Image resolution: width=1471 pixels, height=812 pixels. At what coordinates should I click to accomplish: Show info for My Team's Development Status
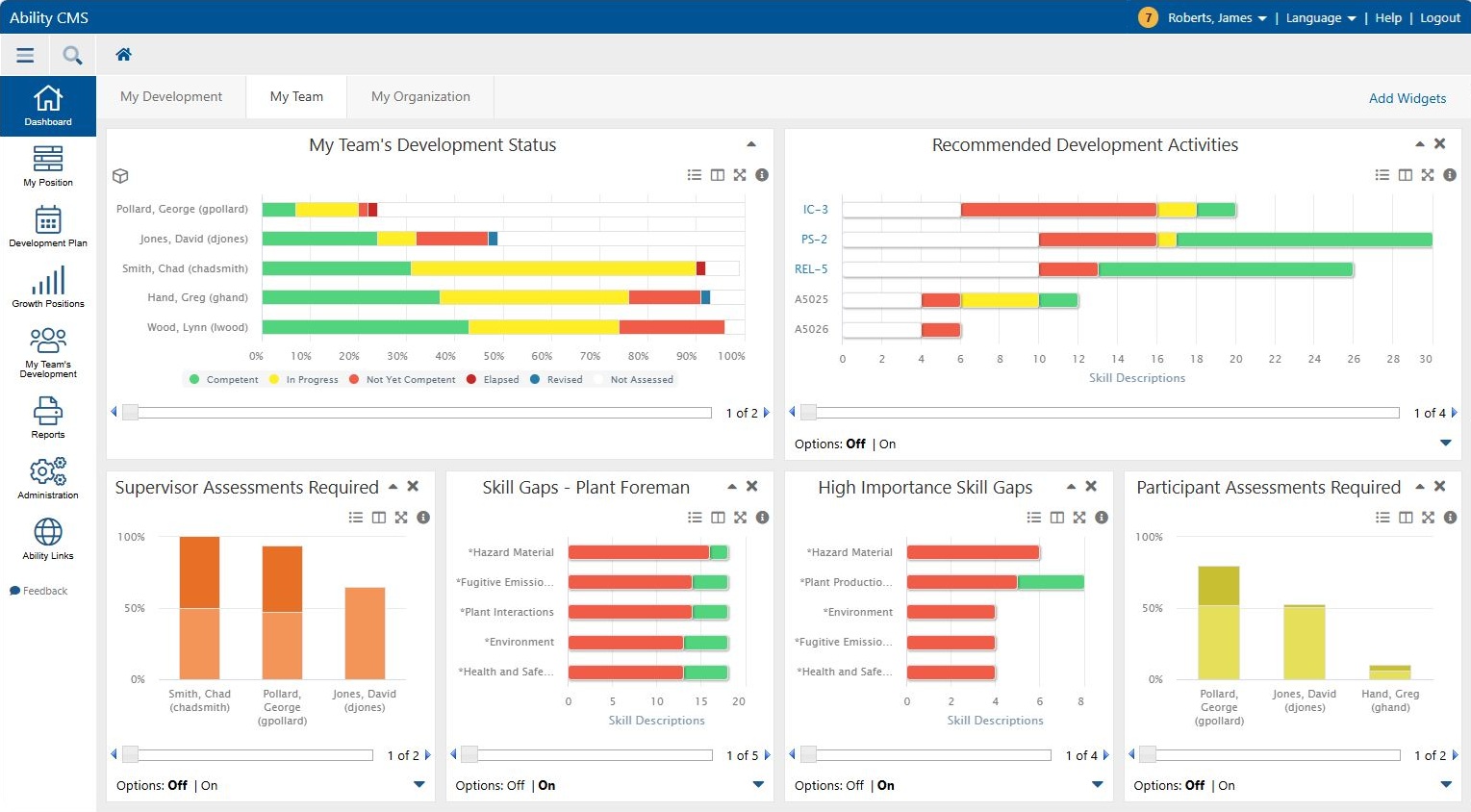point(762,175)
